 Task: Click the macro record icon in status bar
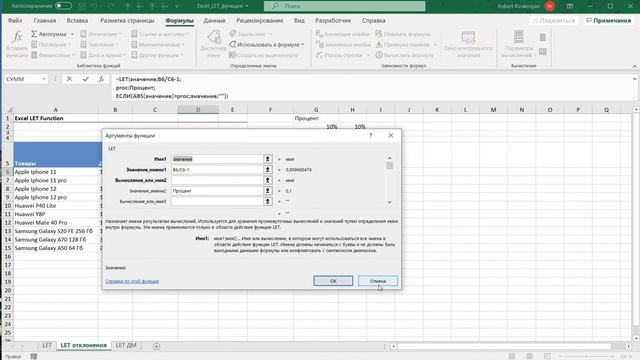click(34, 356)
